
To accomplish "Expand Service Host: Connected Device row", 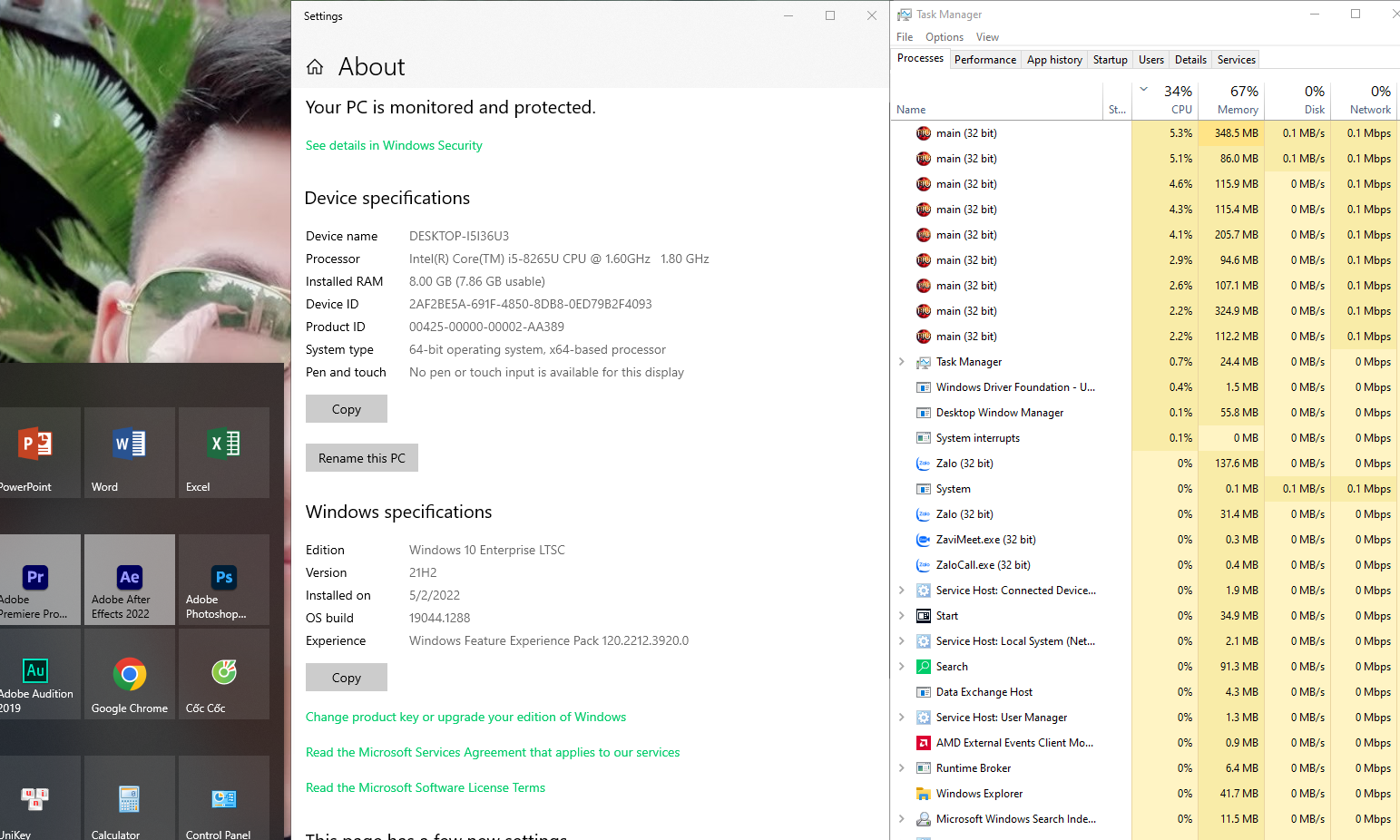I will point(901,591).
